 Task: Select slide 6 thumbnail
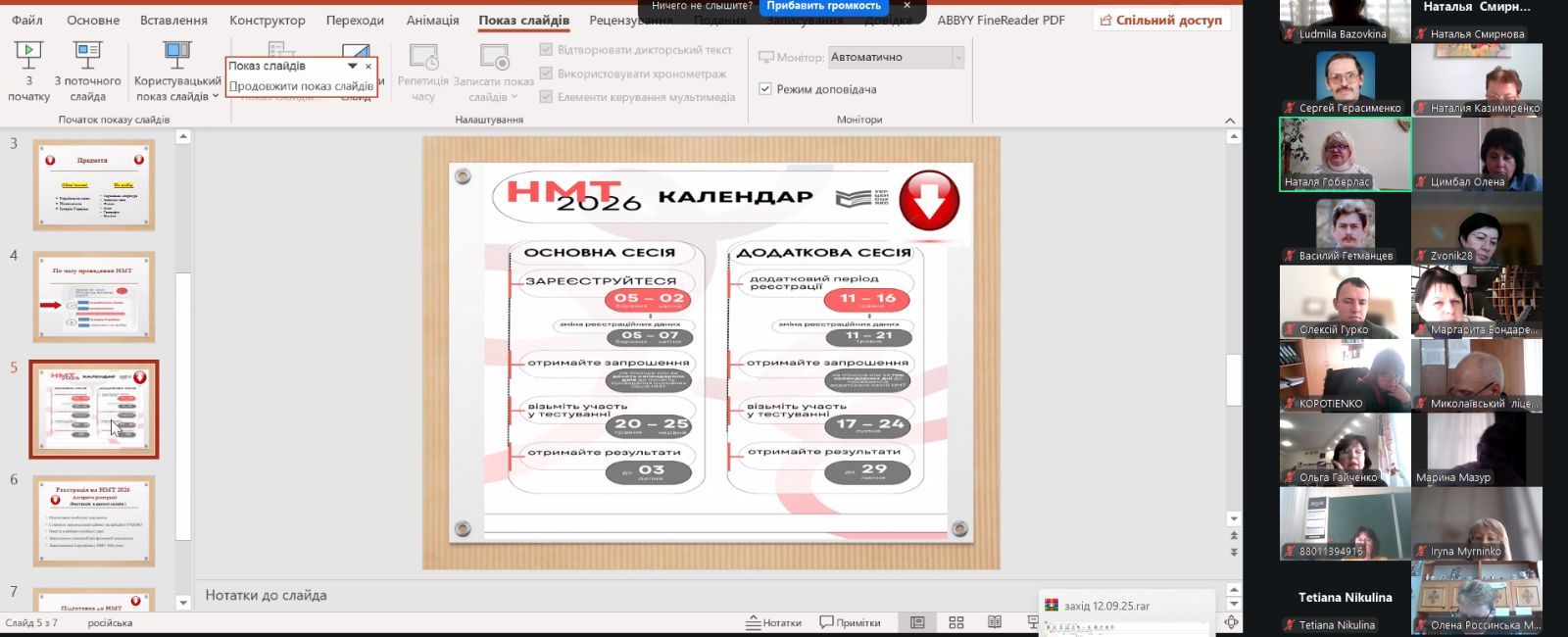point(94,520)
